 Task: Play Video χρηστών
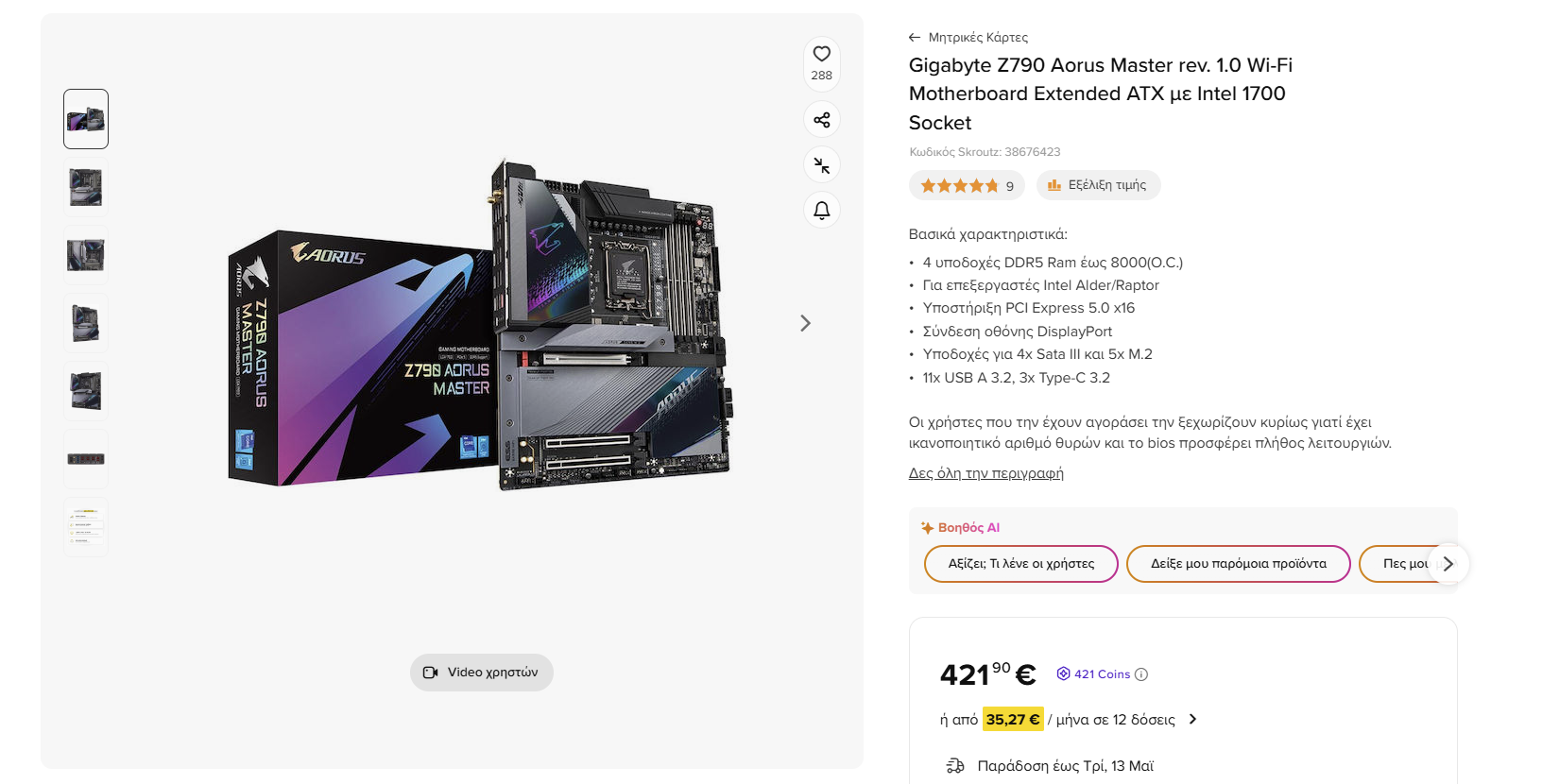[481, 673]
